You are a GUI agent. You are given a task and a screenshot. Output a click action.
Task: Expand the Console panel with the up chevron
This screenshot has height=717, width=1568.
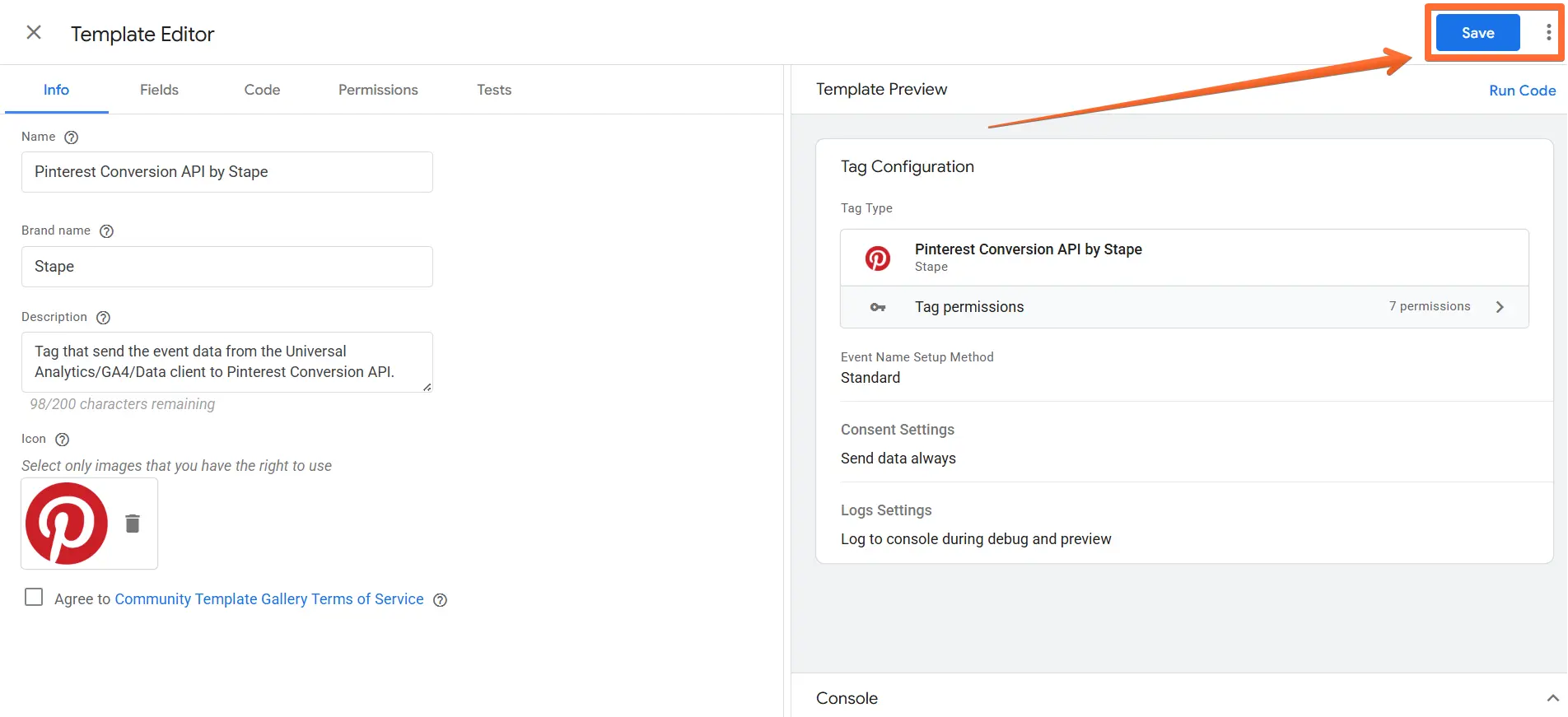pyautogui.click(x=1552, y=698)
